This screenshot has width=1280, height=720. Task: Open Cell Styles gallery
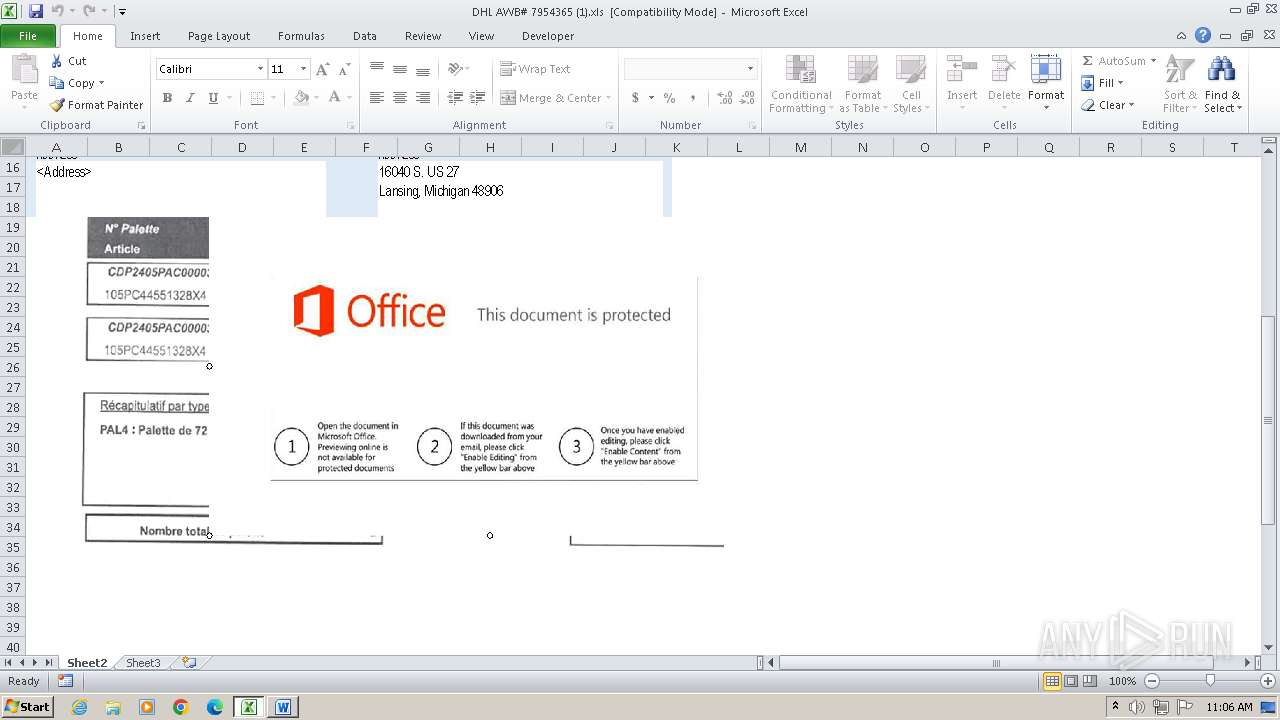pyautogui.click(x=910, y=84)
